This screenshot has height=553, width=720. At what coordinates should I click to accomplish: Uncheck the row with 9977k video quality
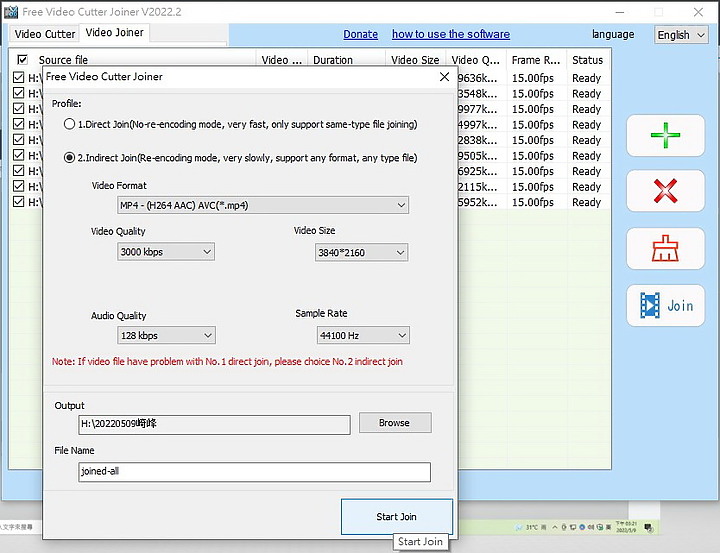click(x=18, y=108)
